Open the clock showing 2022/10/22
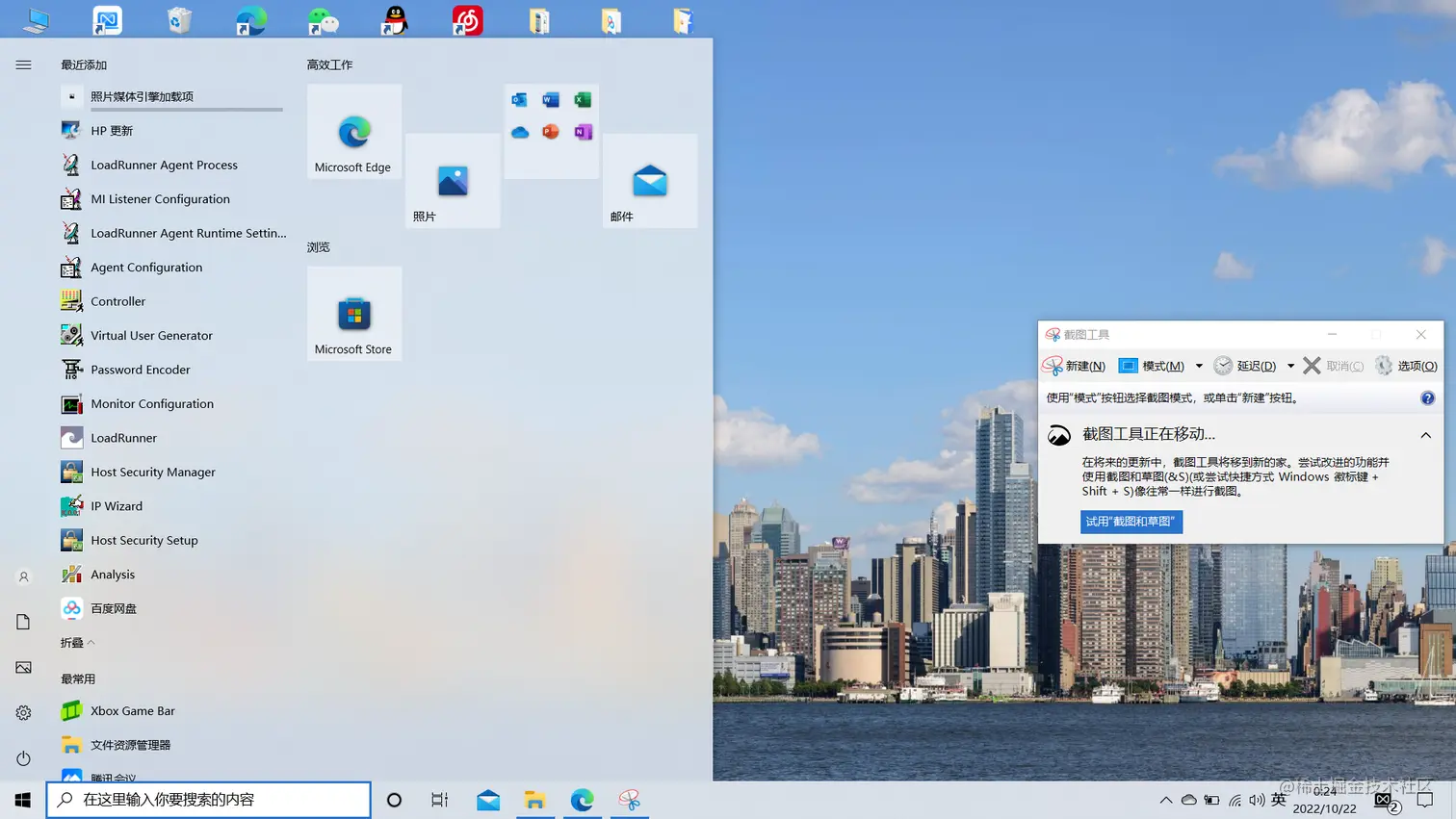The width and height of the screenshot is (1456, 819). [1324, 800]
